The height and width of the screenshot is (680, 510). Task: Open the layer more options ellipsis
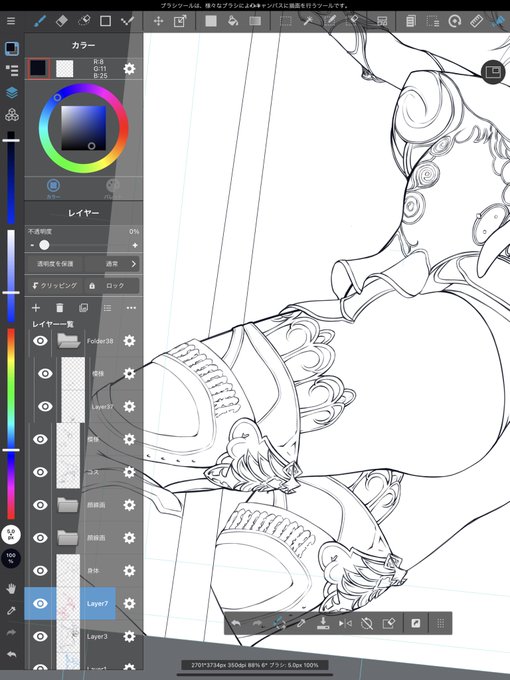[x=131, y=307]
